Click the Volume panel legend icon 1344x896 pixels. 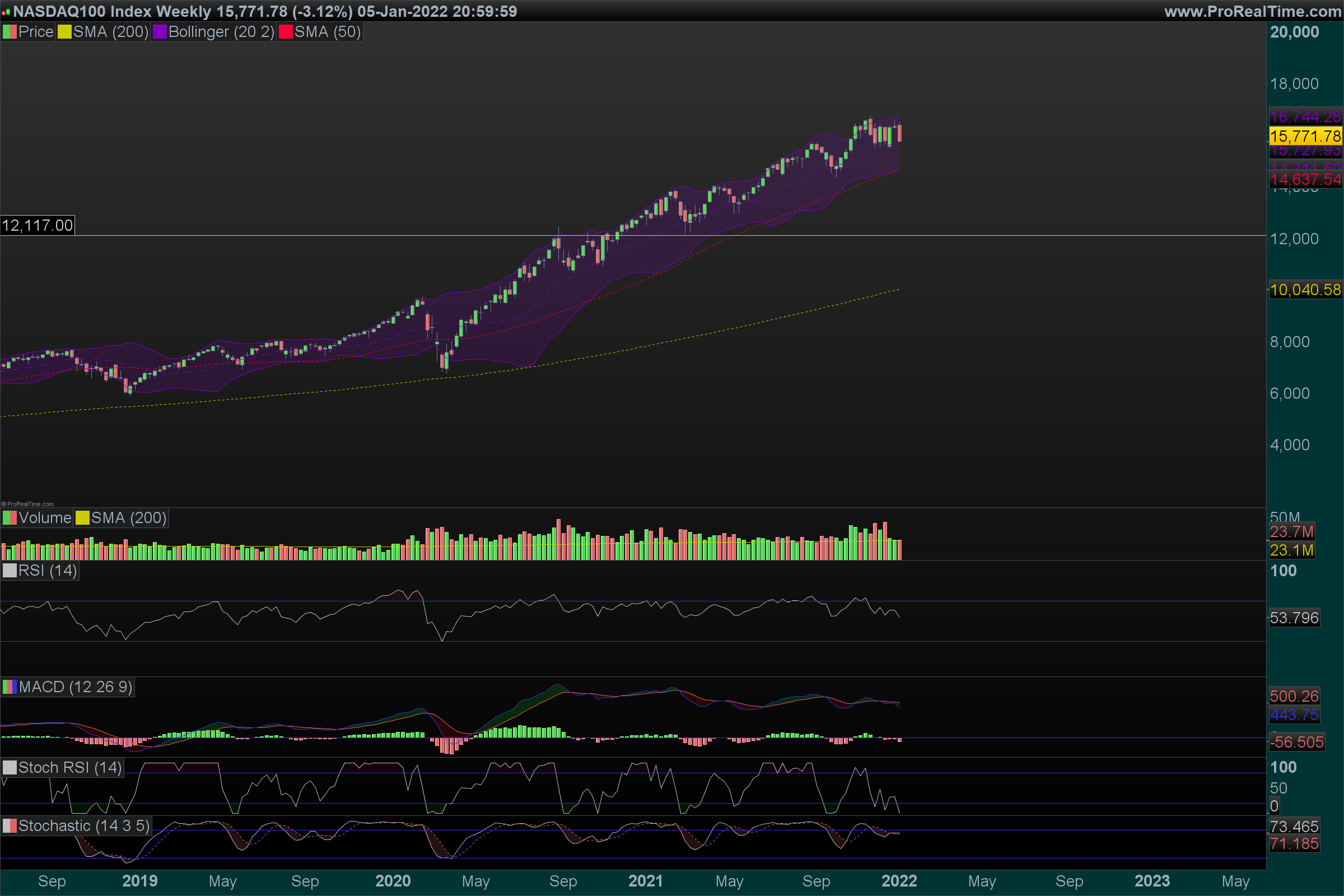(x=10, y=517)
